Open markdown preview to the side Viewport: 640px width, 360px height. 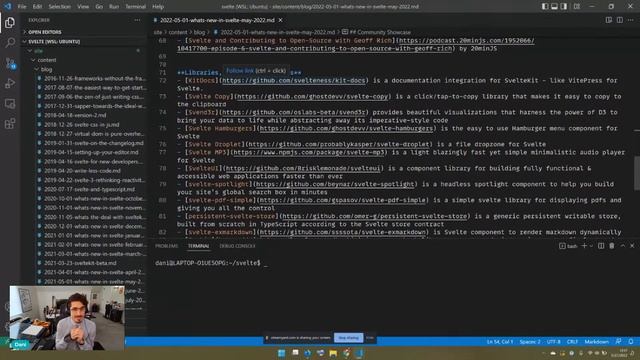609,20
